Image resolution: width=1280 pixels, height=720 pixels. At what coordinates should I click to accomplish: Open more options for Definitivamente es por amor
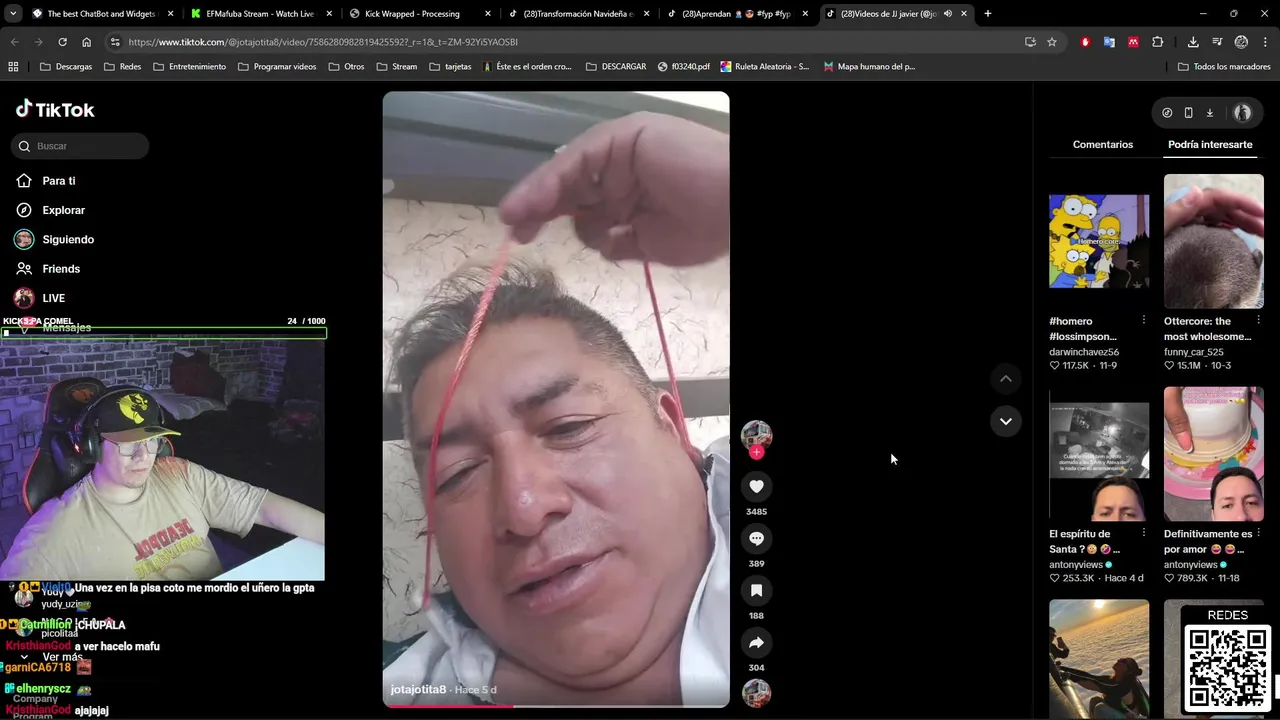1258,533
